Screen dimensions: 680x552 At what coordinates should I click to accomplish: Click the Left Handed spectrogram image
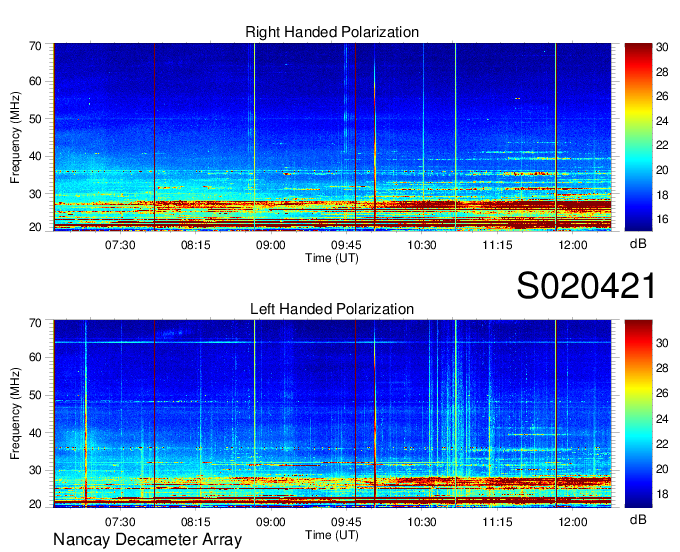click(332, 414)
